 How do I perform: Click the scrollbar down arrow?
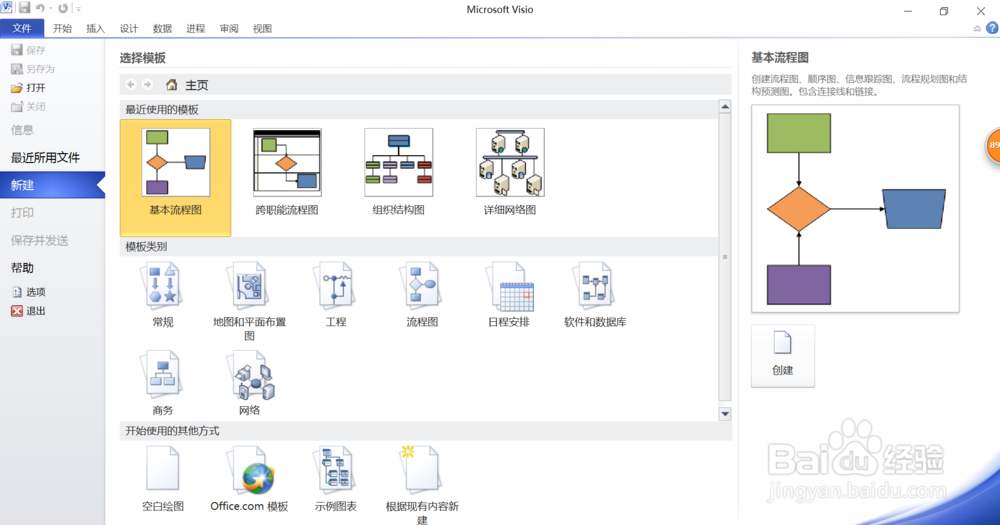(725, 414)
